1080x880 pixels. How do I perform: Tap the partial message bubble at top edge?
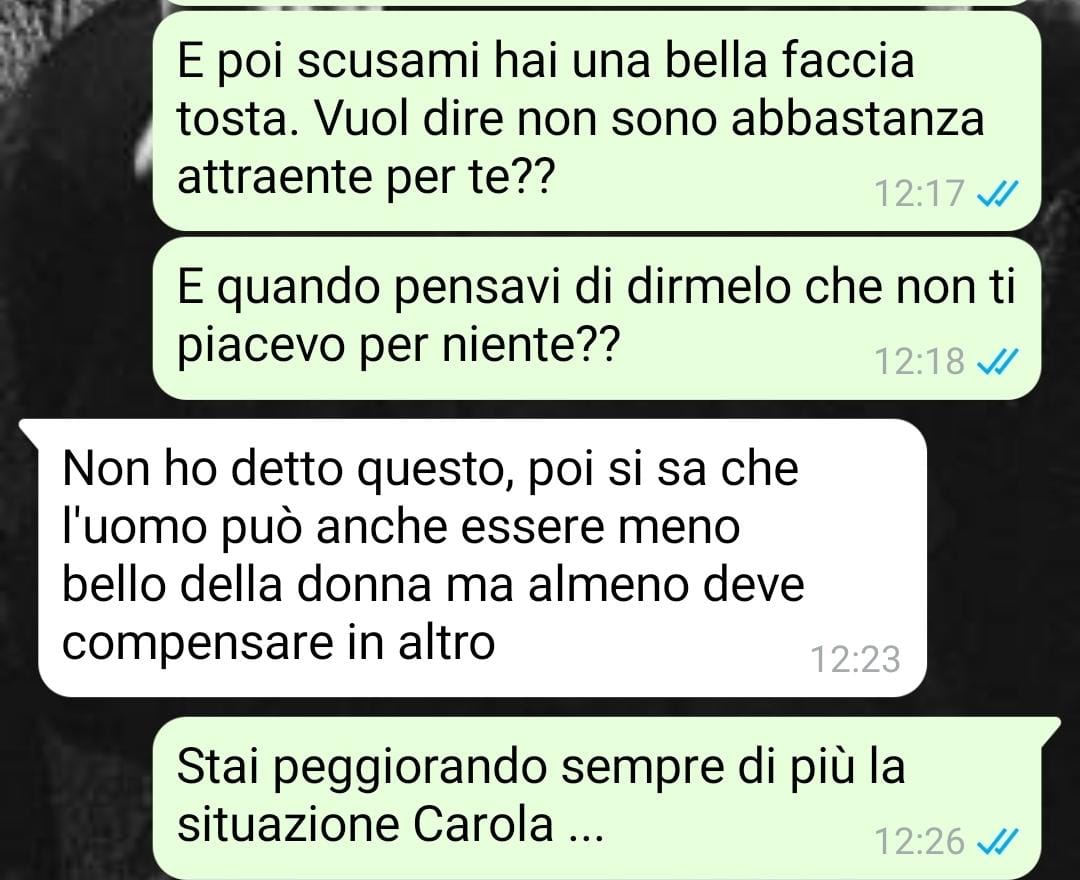[596, 3]
